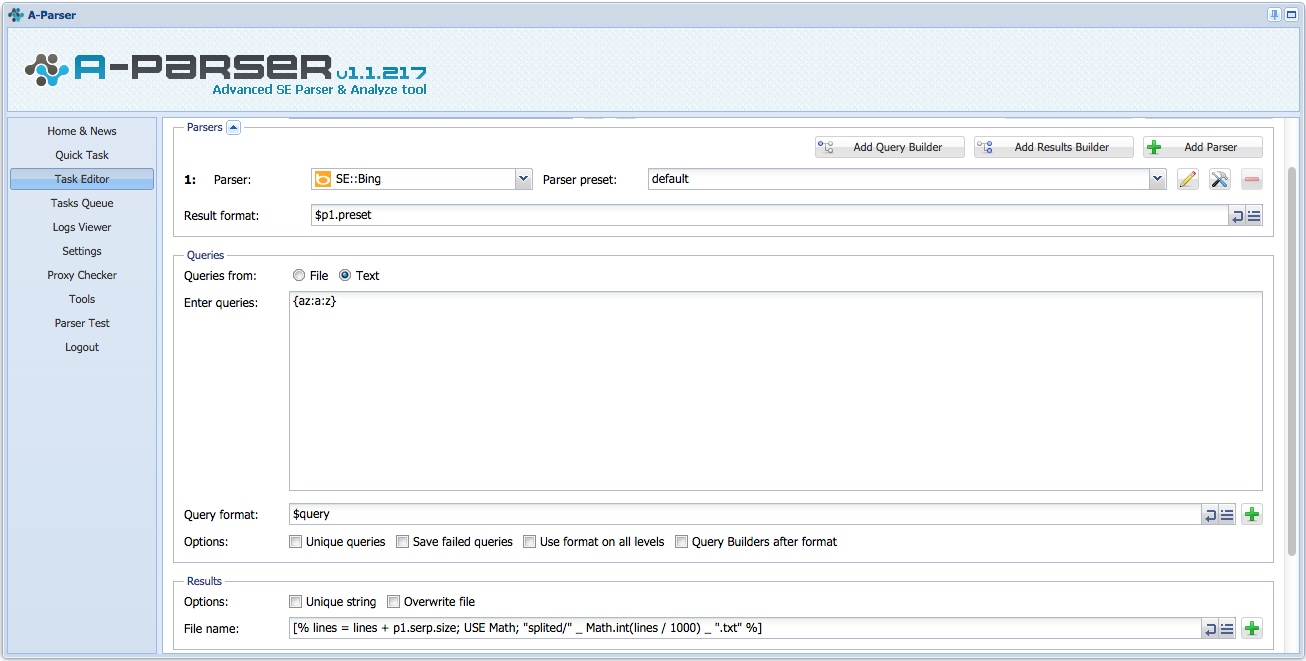This screenshot has height=661, width=1306.
Task: Enable the Unique queries checkbox
Action: pos(295,542)
